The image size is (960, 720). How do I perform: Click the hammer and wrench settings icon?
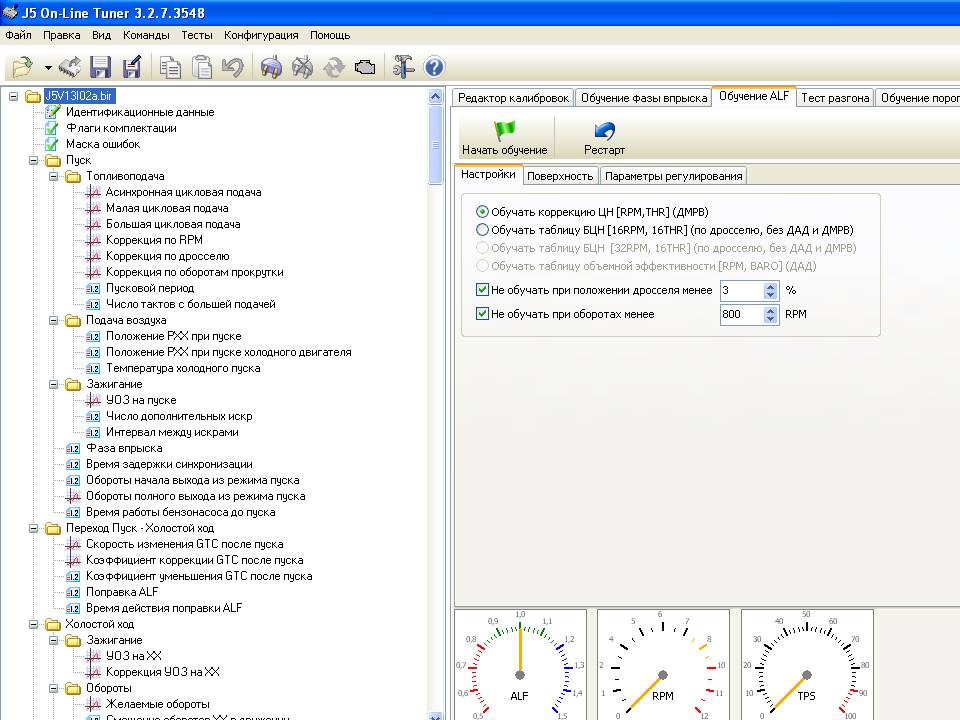tap(402, 67)
